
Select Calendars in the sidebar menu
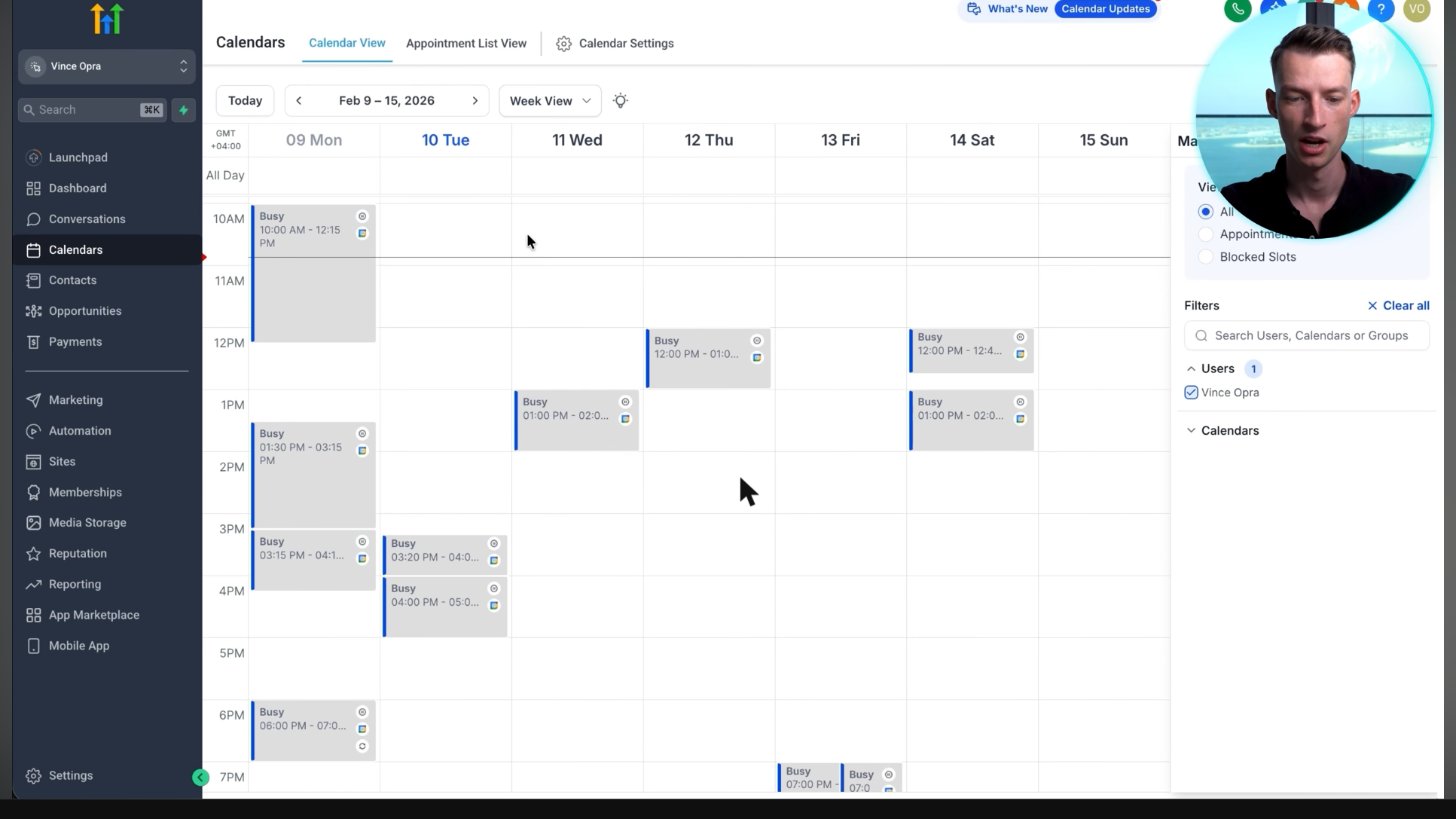pos(107,250)
